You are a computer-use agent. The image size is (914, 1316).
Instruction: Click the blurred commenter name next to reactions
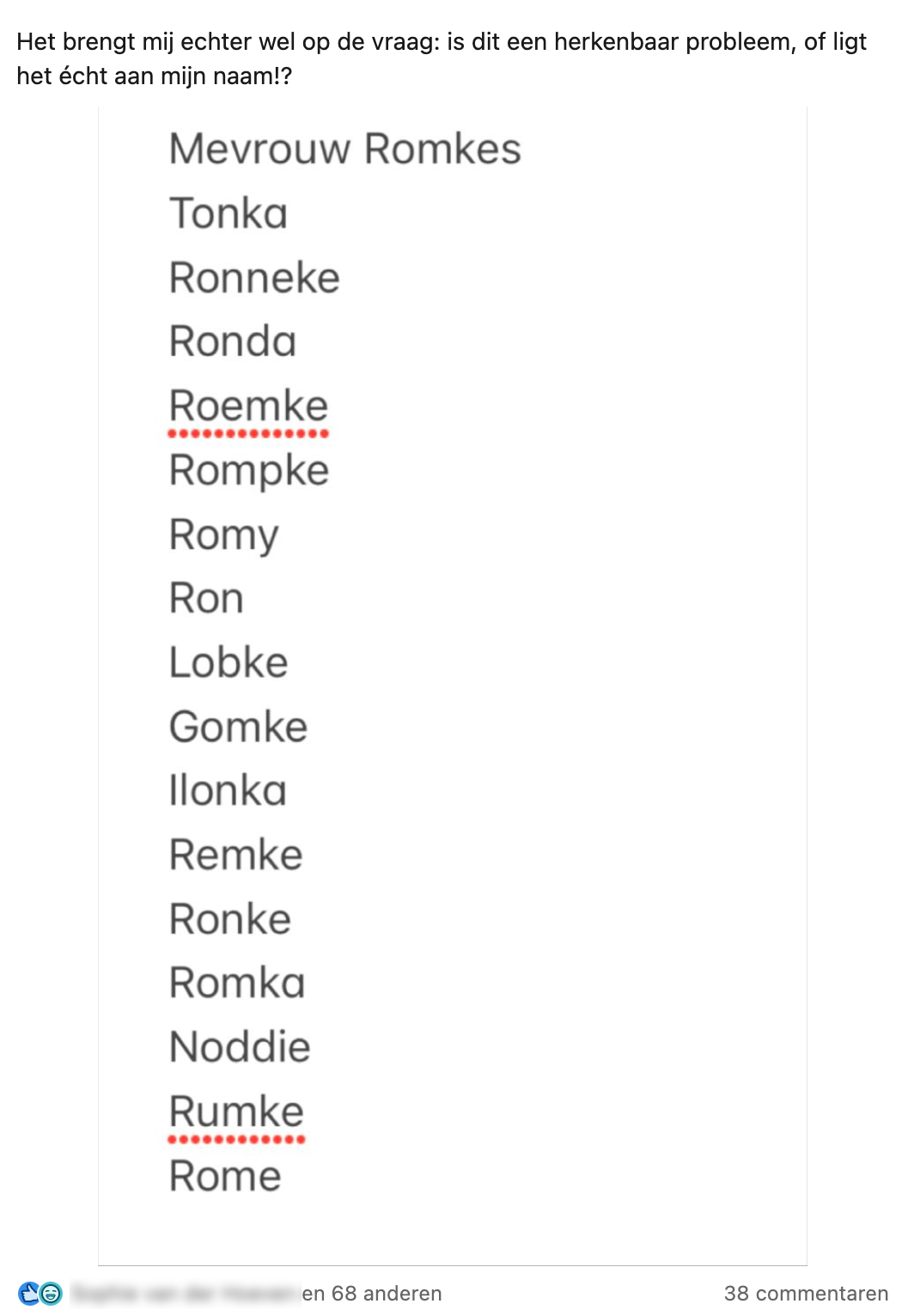pyautogui.click(x=184, y=1293)
